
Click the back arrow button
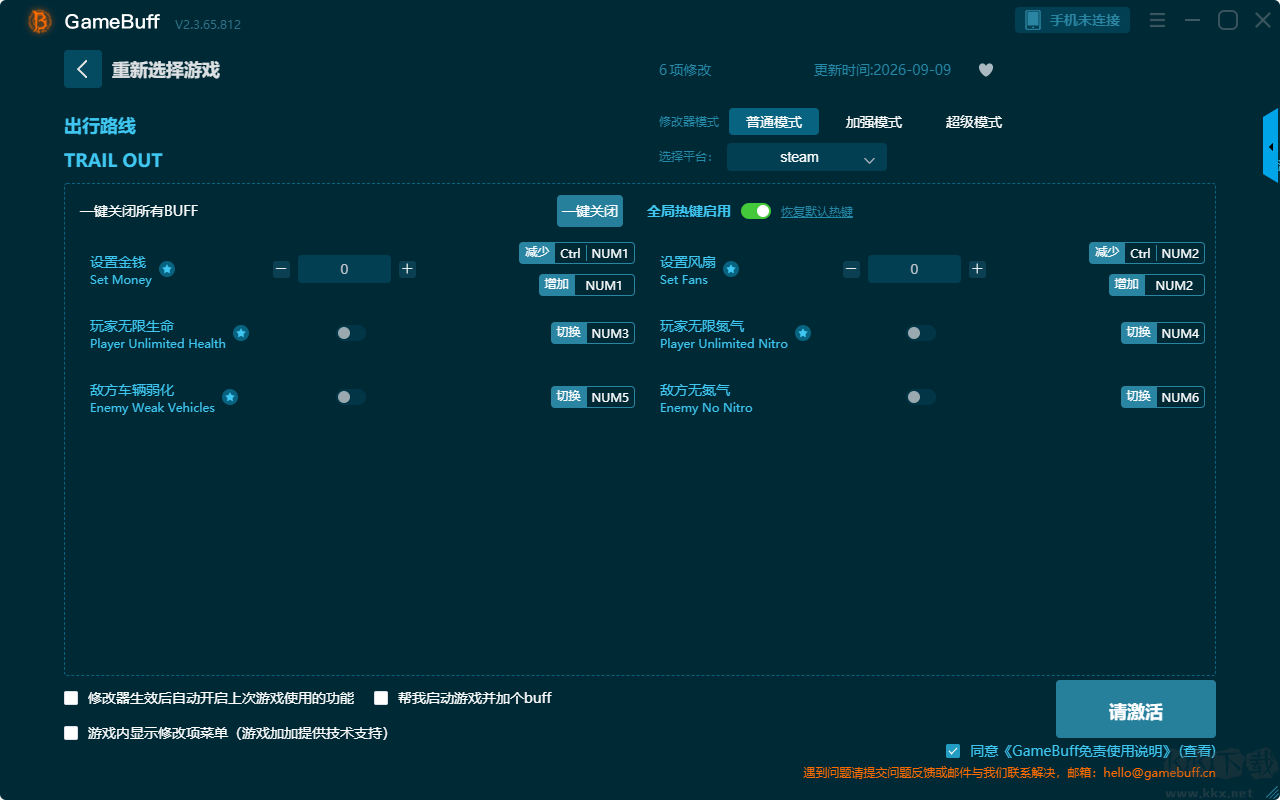point(83,69)
